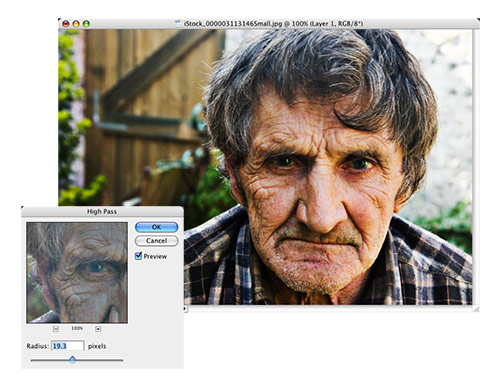Click the Radius input field
The image size is (500, 382).
[x=68, y=346]
